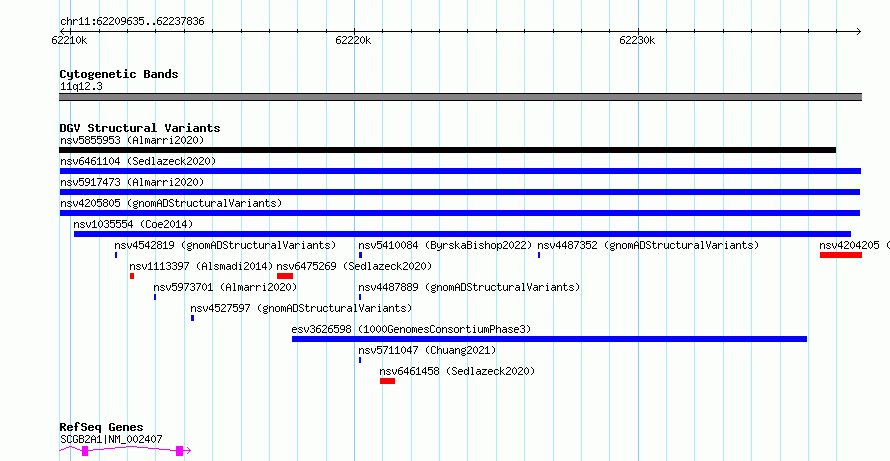The height and width of the screenshot is (461, 890).
Task: Open the nsv4487352 gnomAD variant label
Action: tap(648, 245)
